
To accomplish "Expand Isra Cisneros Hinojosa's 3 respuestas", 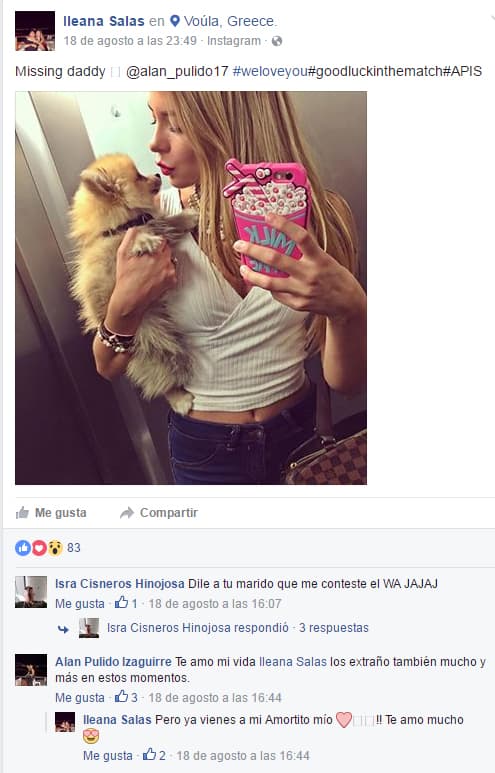I will tap(333, 628).
